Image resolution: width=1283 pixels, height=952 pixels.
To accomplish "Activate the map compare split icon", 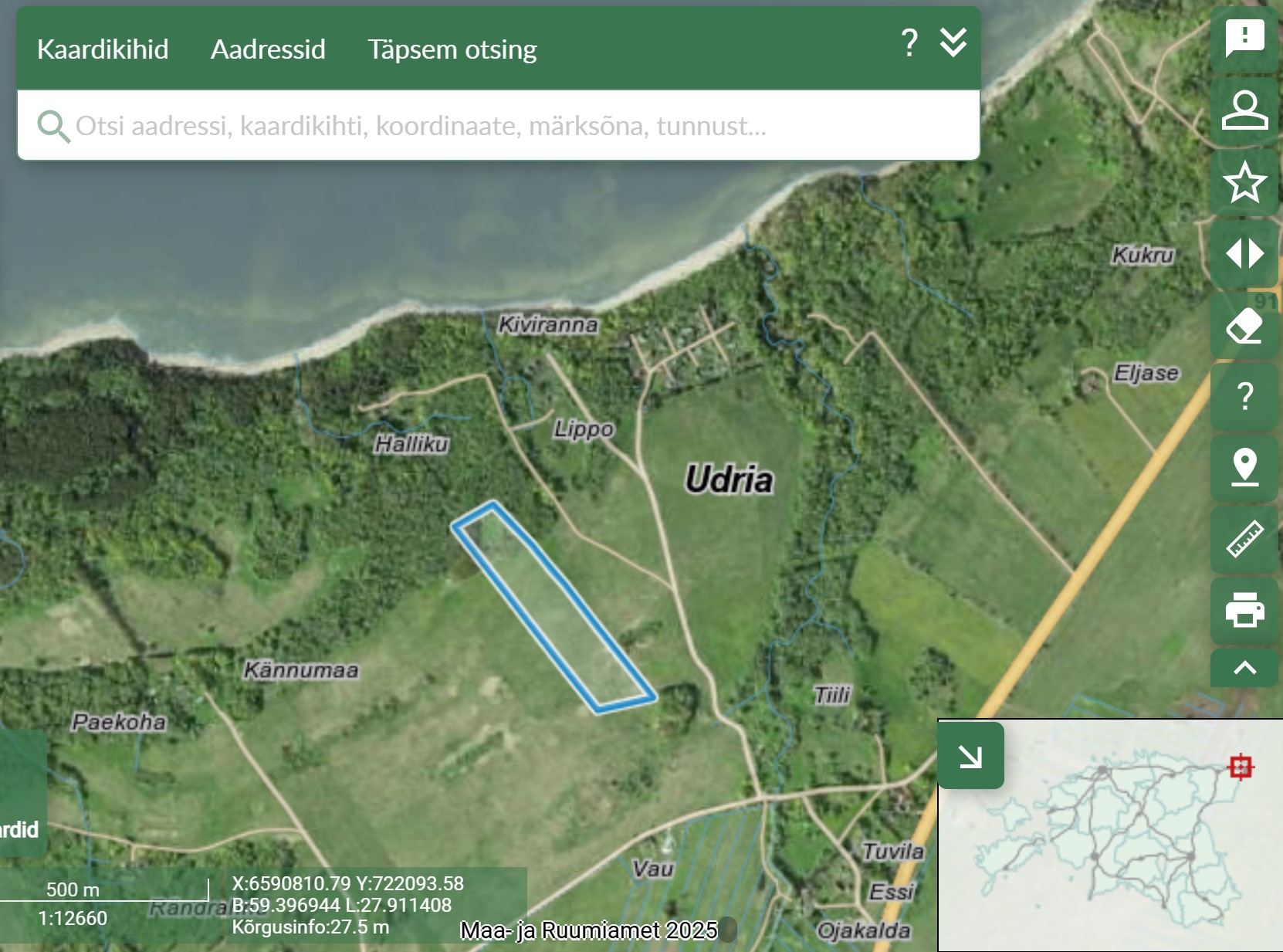I will point(1244,253).
